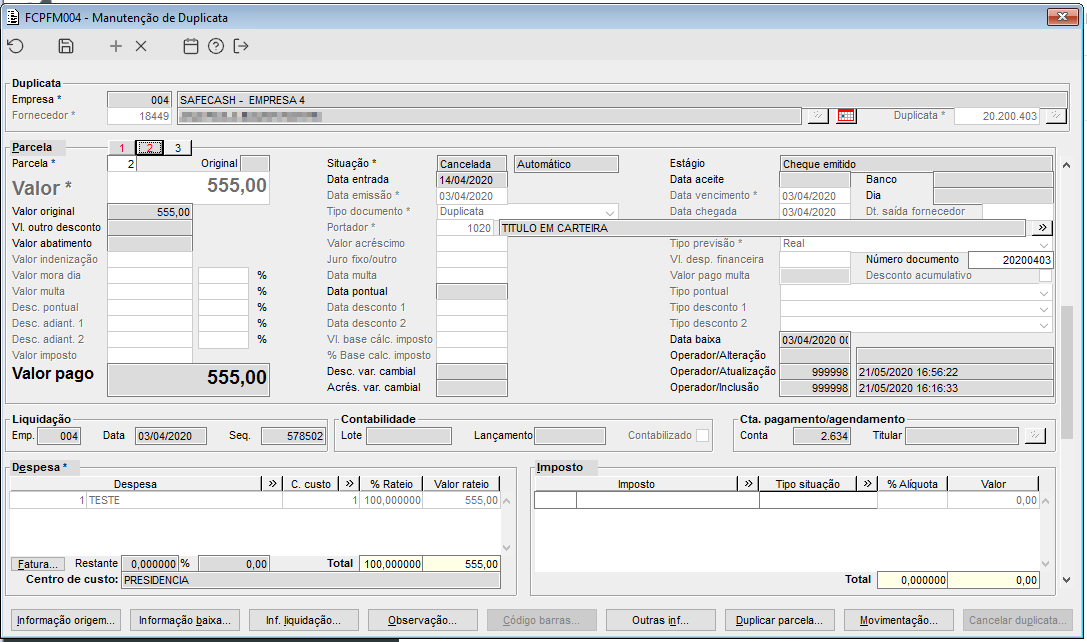
Task: Open the Tipo desconto 2 dropdown
Action: (x=1044, y=324)
